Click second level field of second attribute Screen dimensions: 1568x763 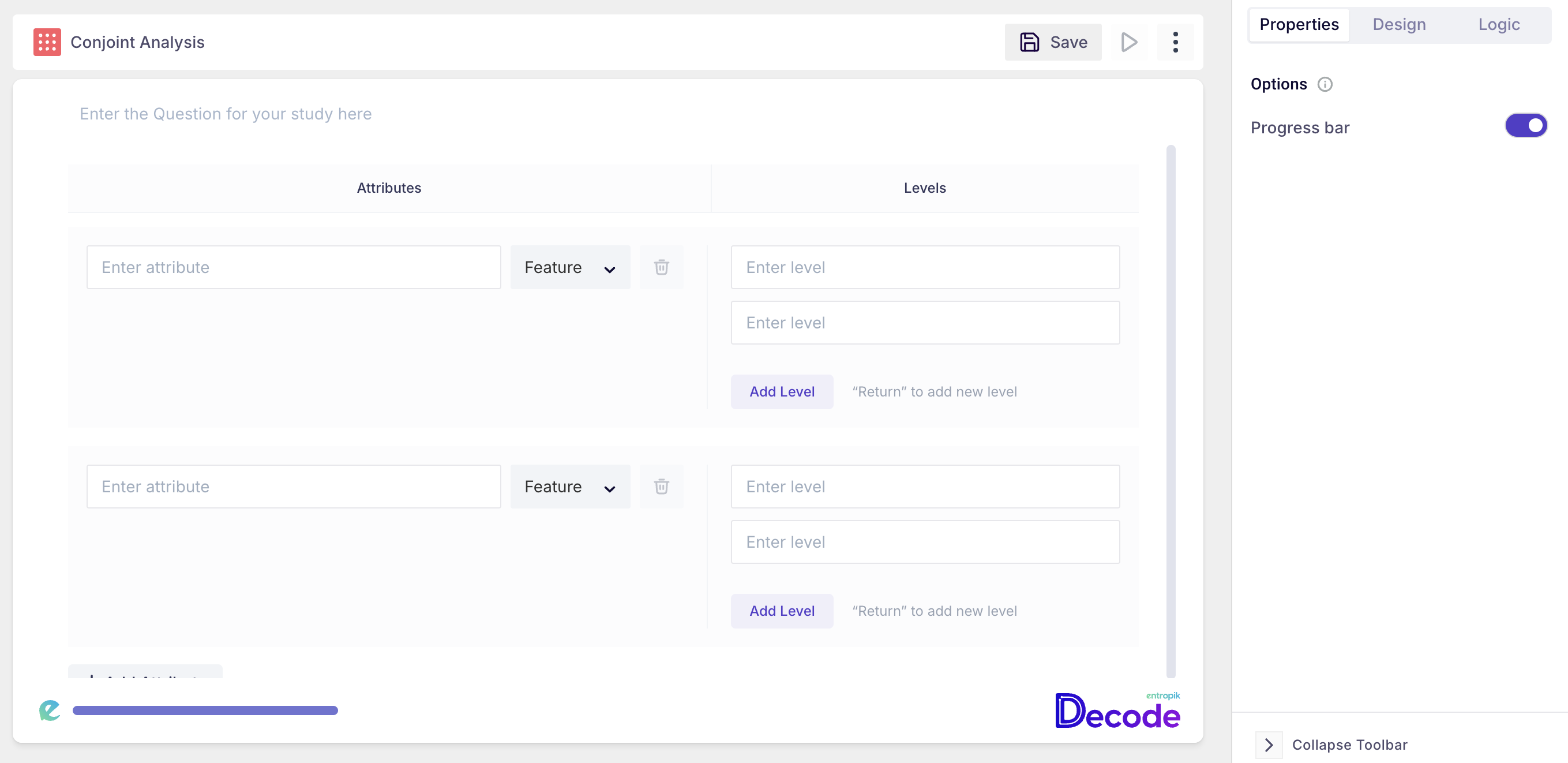click(925, 542)
